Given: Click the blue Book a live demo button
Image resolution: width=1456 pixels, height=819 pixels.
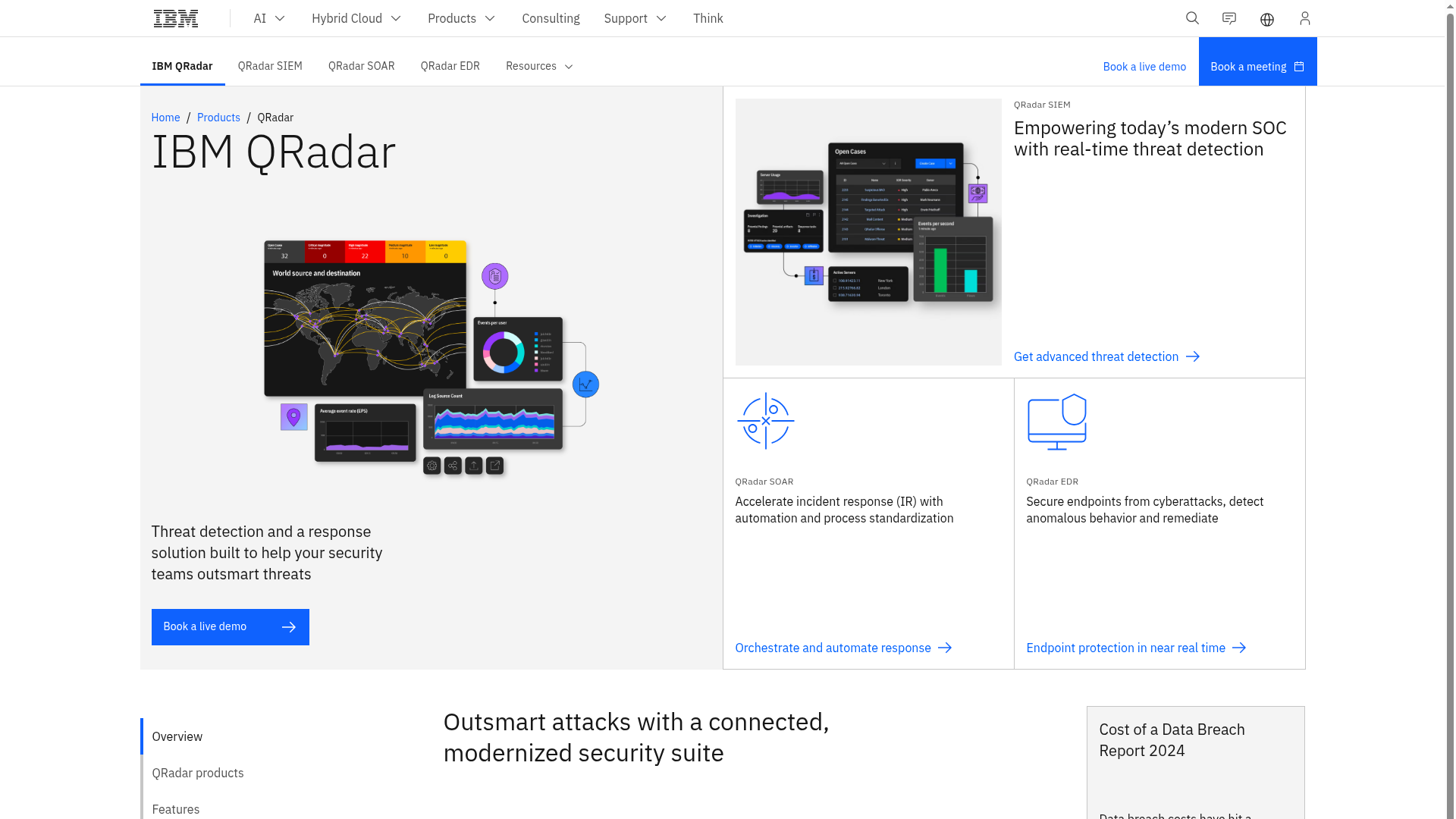Looking at the screenshot, I should point(231,627).
